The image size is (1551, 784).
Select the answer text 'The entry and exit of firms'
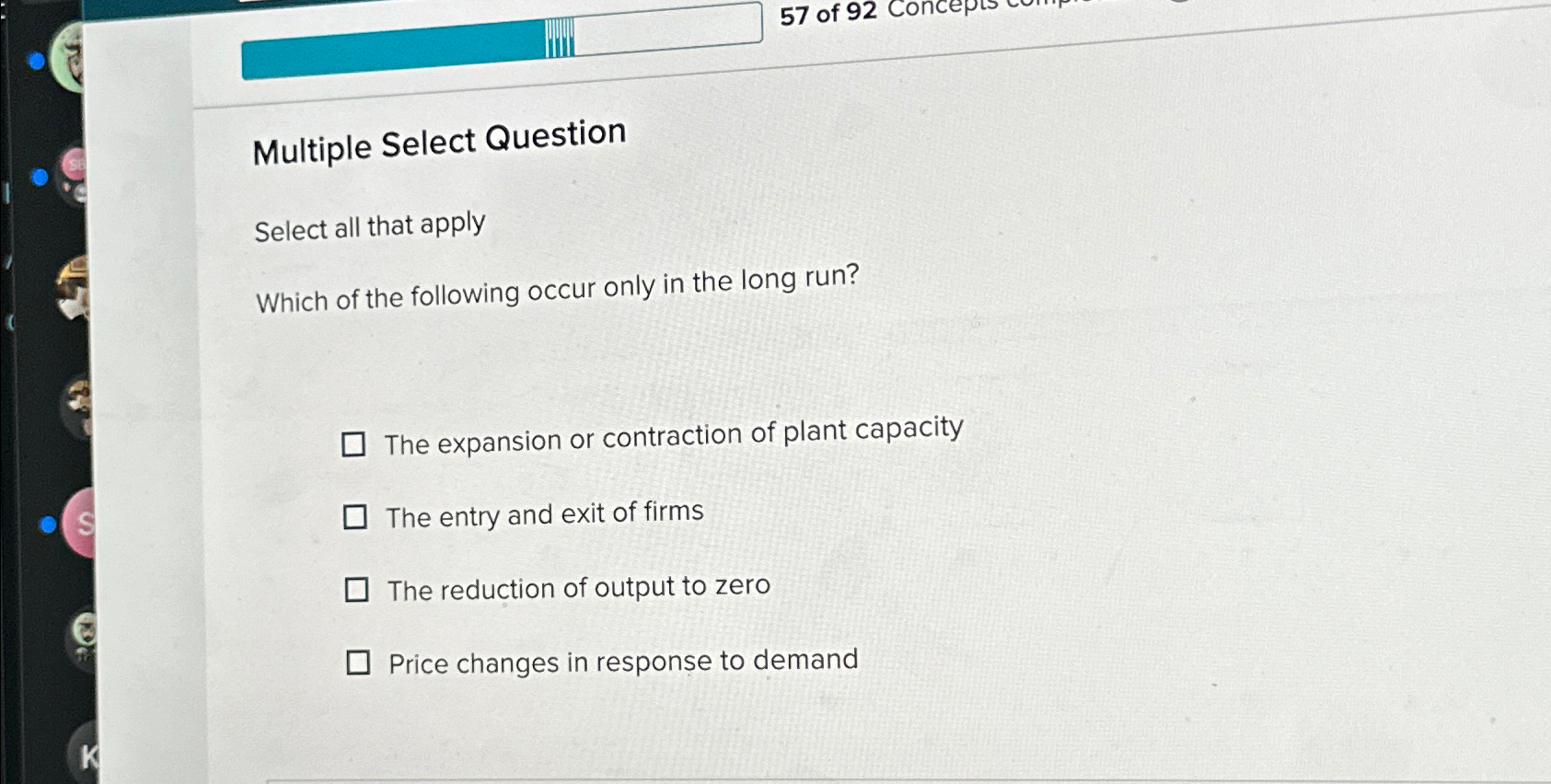coord(544,513)
